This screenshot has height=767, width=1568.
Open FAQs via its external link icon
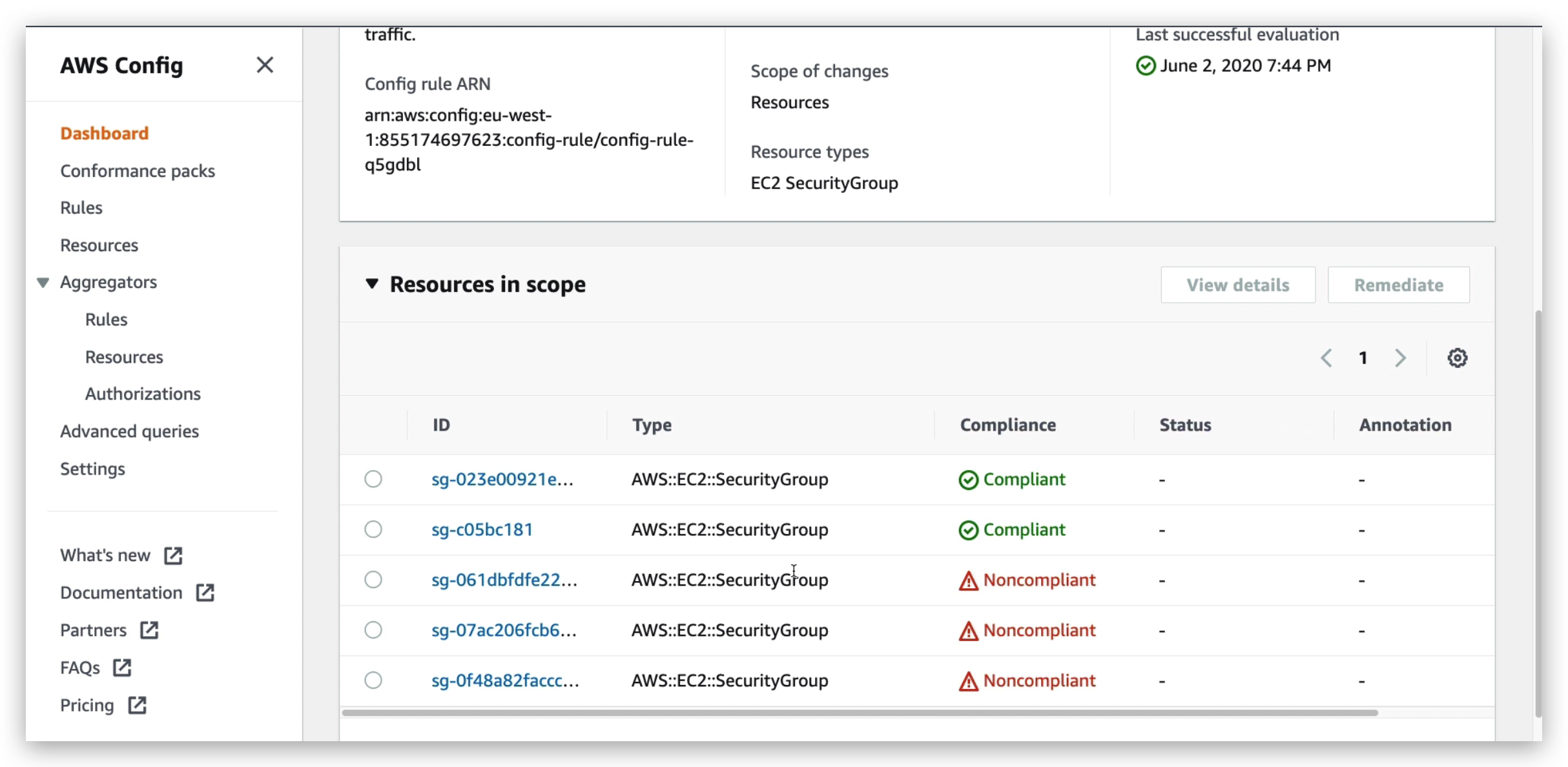pos(121,668)
